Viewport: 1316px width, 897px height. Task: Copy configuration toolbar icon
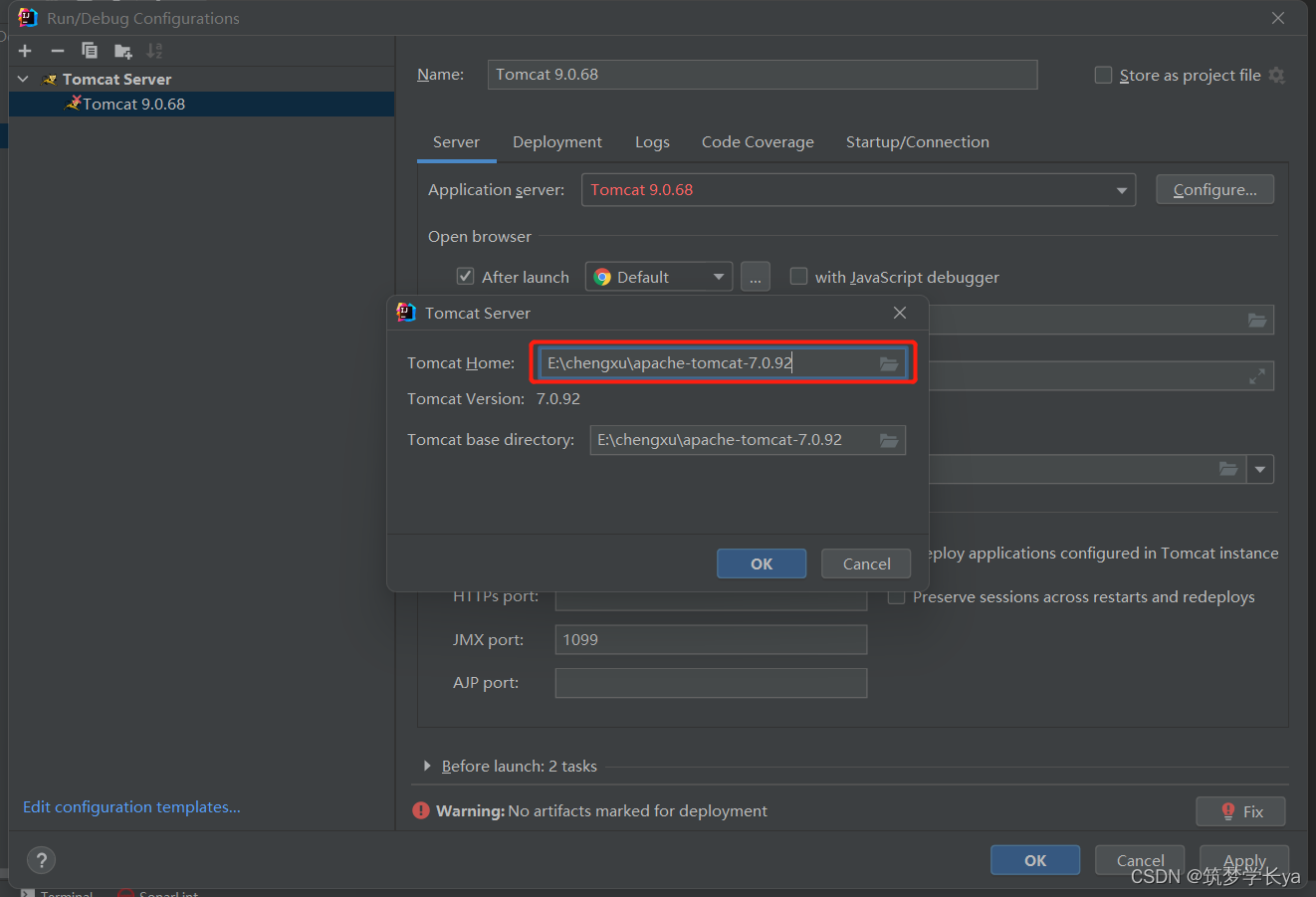pyautogui.click(x=90, y=51)
